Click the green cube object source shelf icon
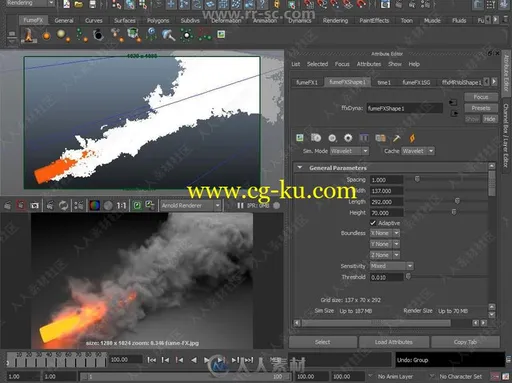Image resolution: width=512 pixels, height=383 pixels. click(133, 35)
